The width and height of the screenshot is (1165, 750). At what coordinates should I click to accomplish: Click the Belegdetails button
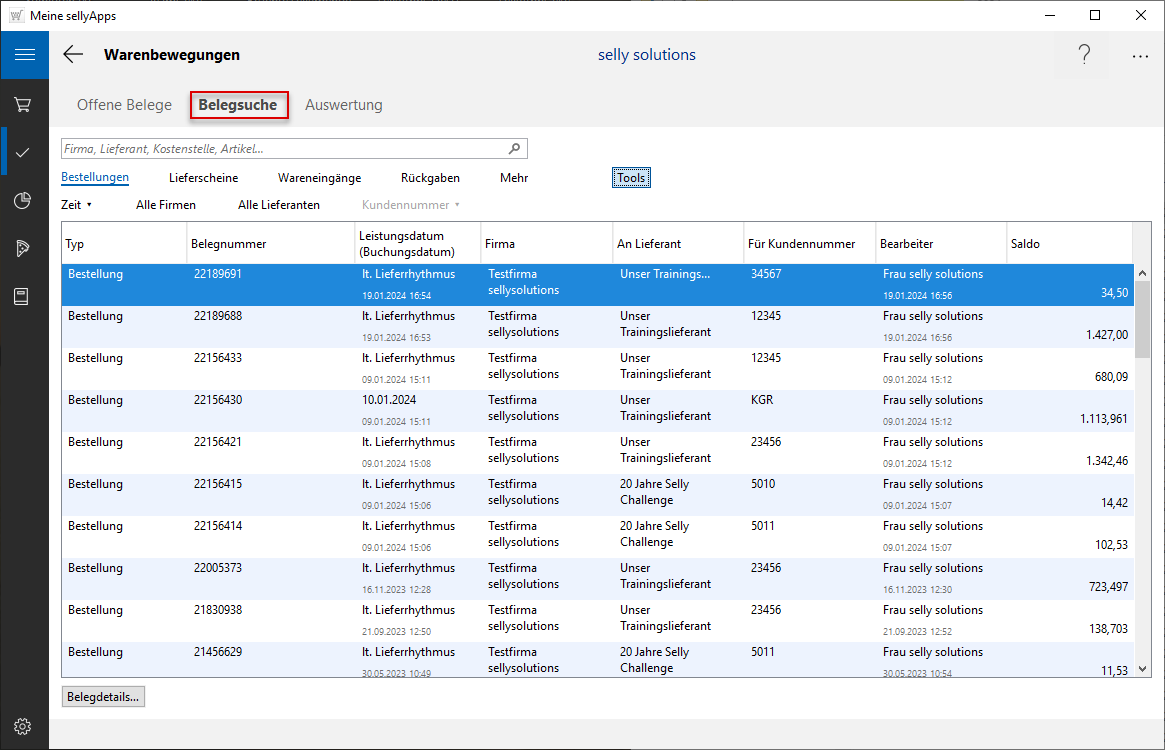pos(103,697)
